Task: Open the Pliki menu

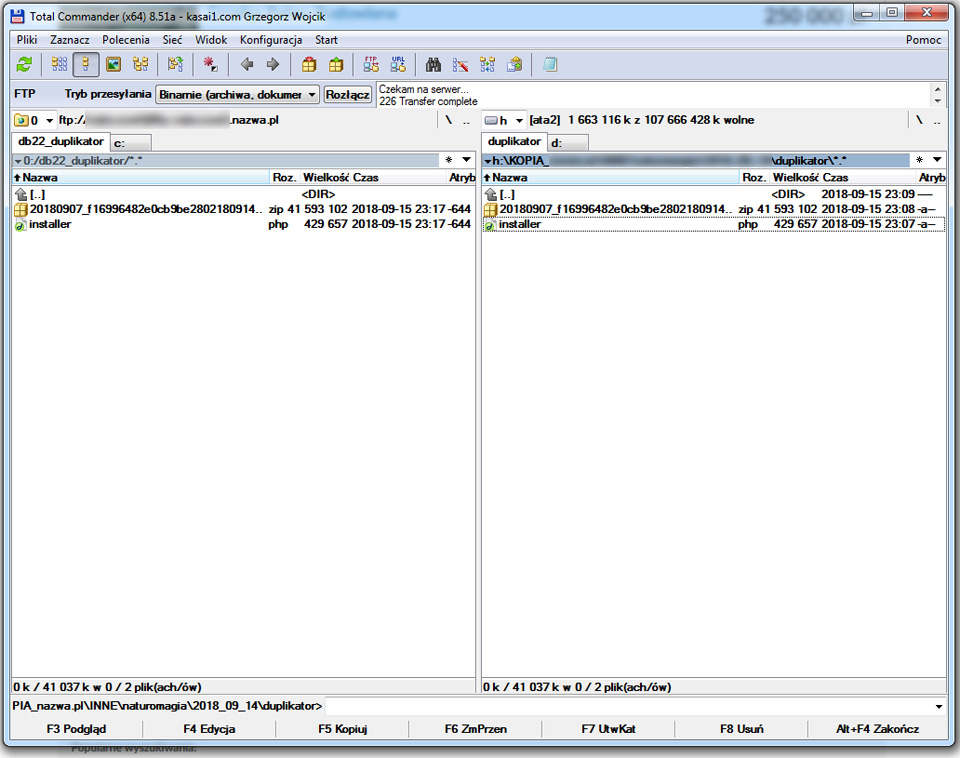Action: click(27, 40)
